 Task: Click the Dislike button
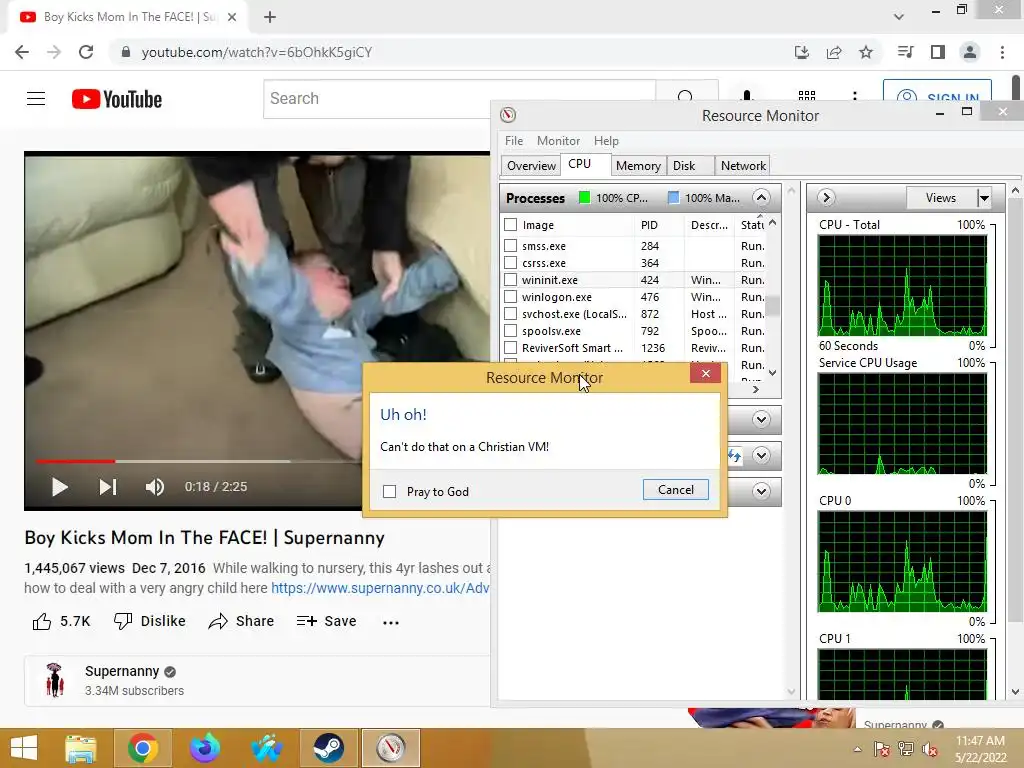click(x=150, y=621)
